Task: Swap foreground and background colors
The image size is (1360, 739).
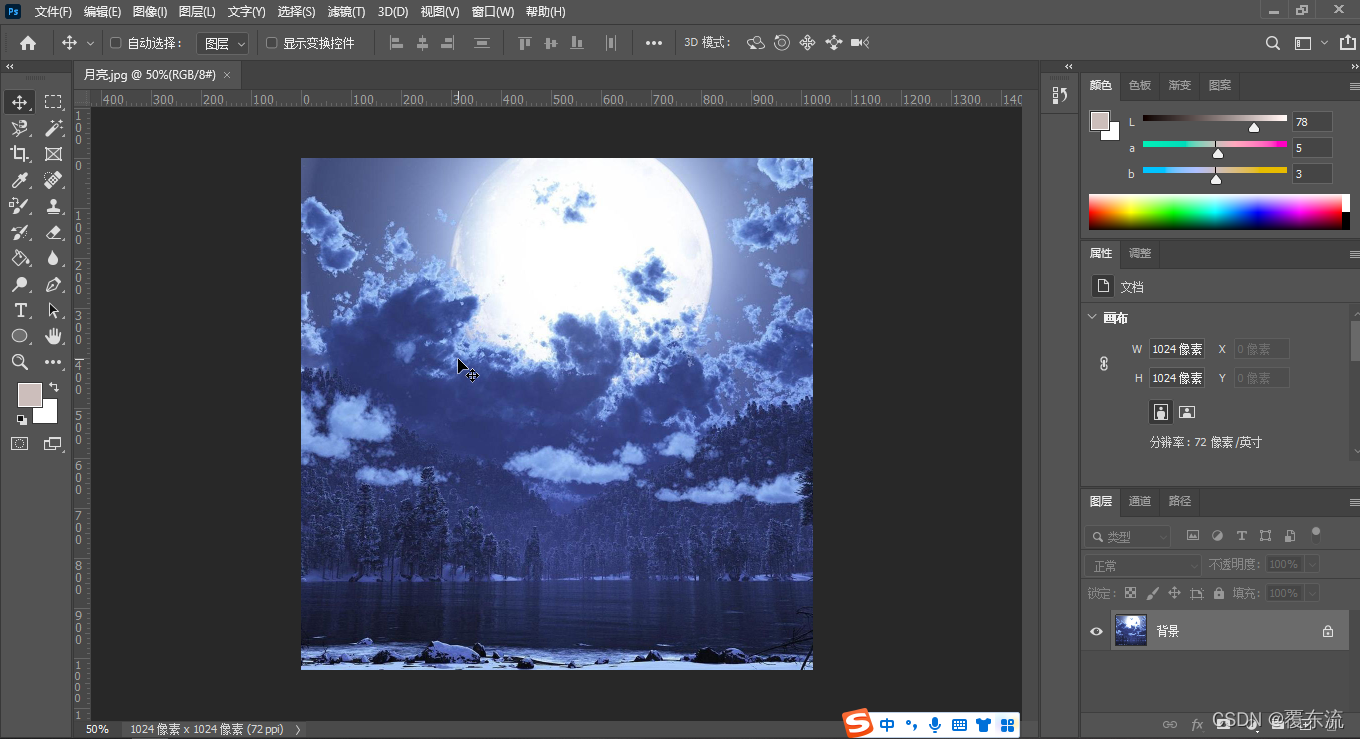Action: click(x=54, y=387)
